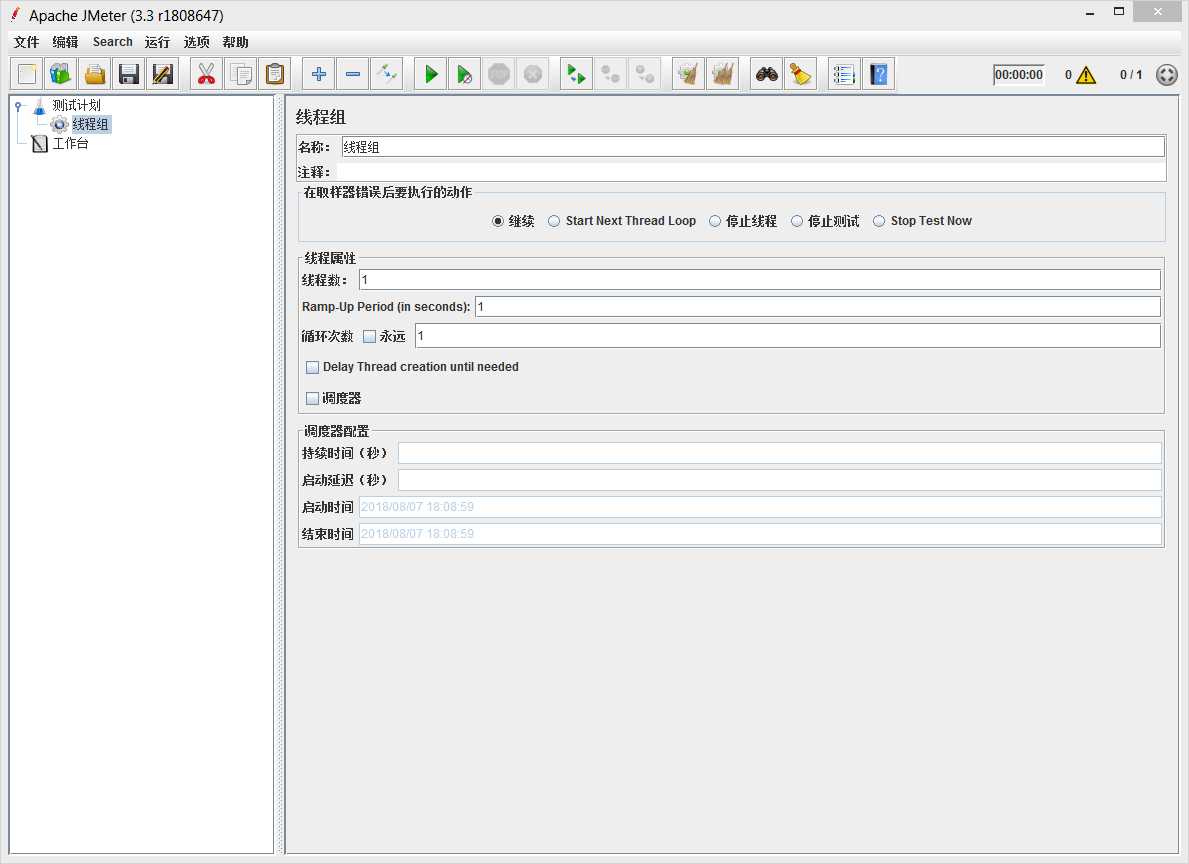Save the test plan with floppy icon
The height and width of the screenshot is (864, 1189).
coord(129,74)
